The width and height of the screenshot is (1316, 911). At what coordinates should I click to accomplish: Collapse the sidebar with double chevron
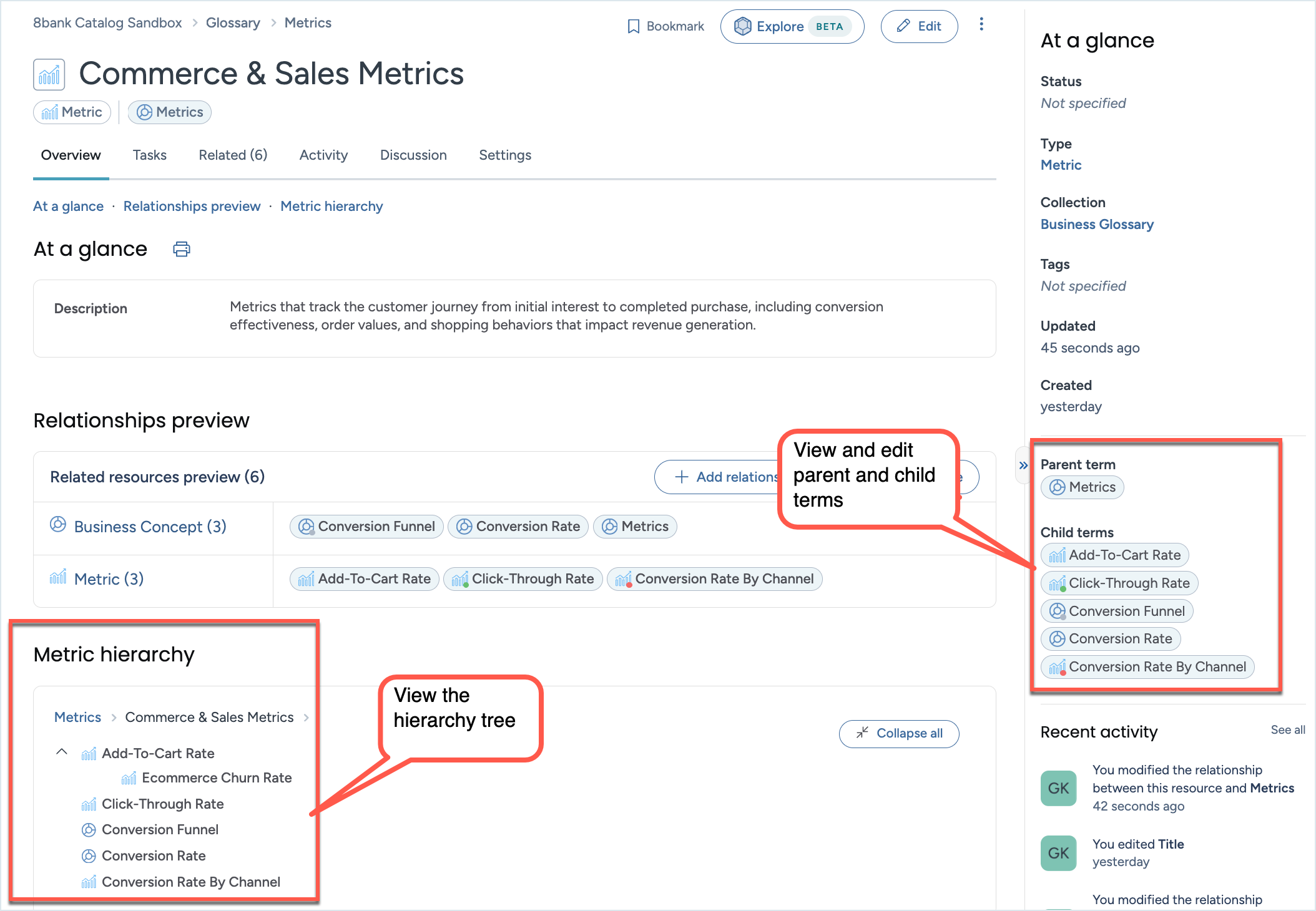(1023, 465)
